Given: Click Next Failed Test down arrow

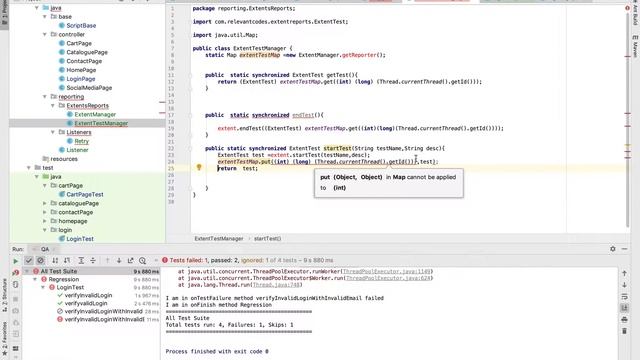Looking at the screenshot, I should pos(119,260).
